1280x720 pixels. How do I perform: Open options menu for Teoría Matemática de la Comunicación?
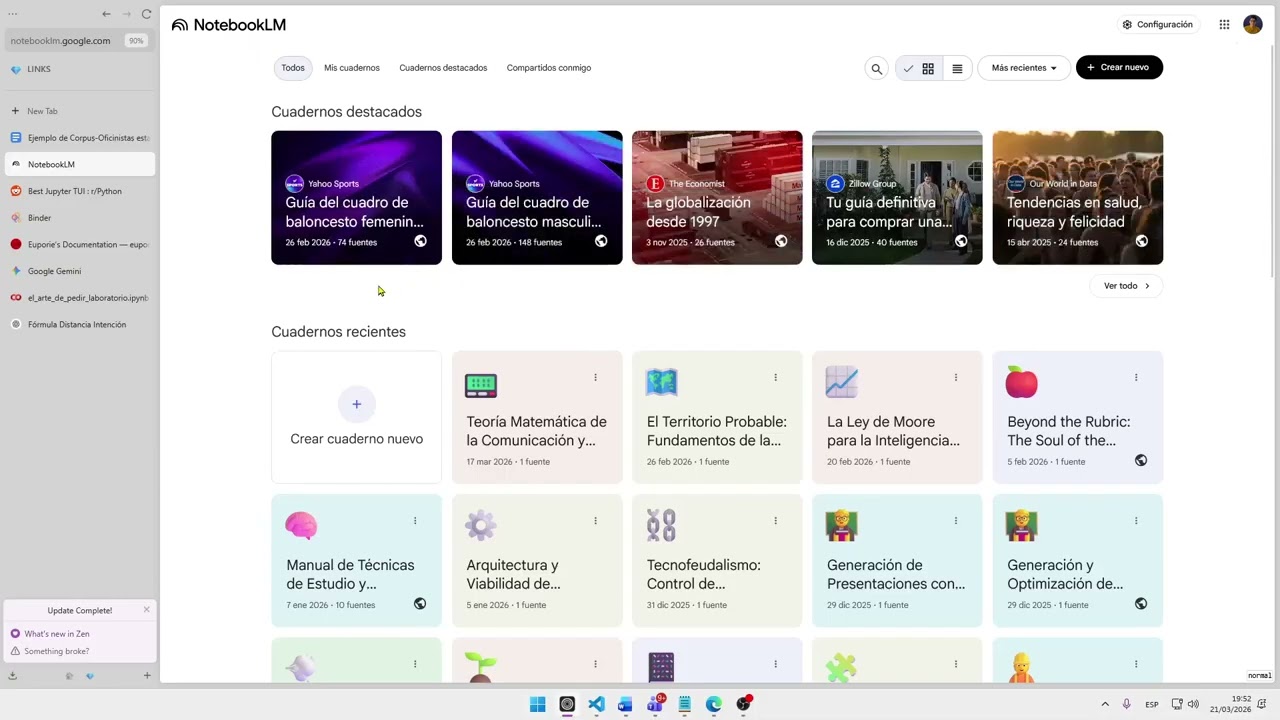[595, 377]
